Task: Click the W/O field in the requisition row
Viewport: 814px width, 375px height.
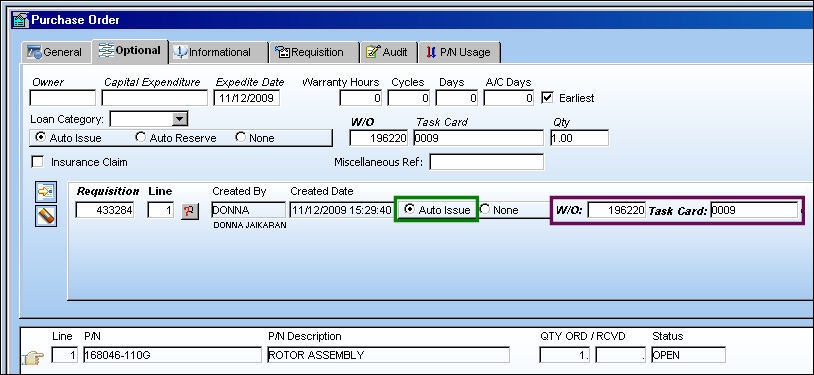Action: (617, 210)
